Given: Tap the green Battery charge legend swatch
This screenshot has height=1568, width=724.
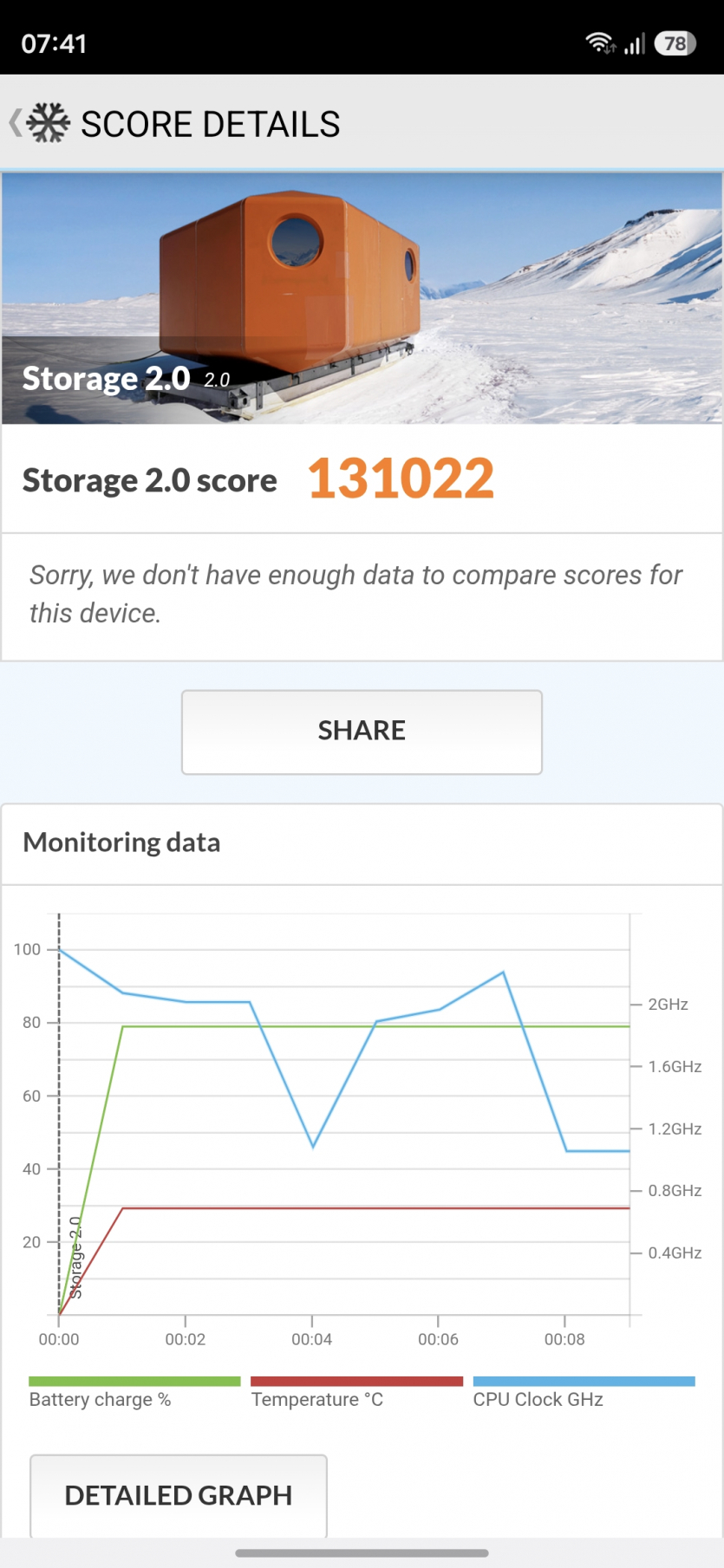Looking at the screenshot, I should (134, 1382).
